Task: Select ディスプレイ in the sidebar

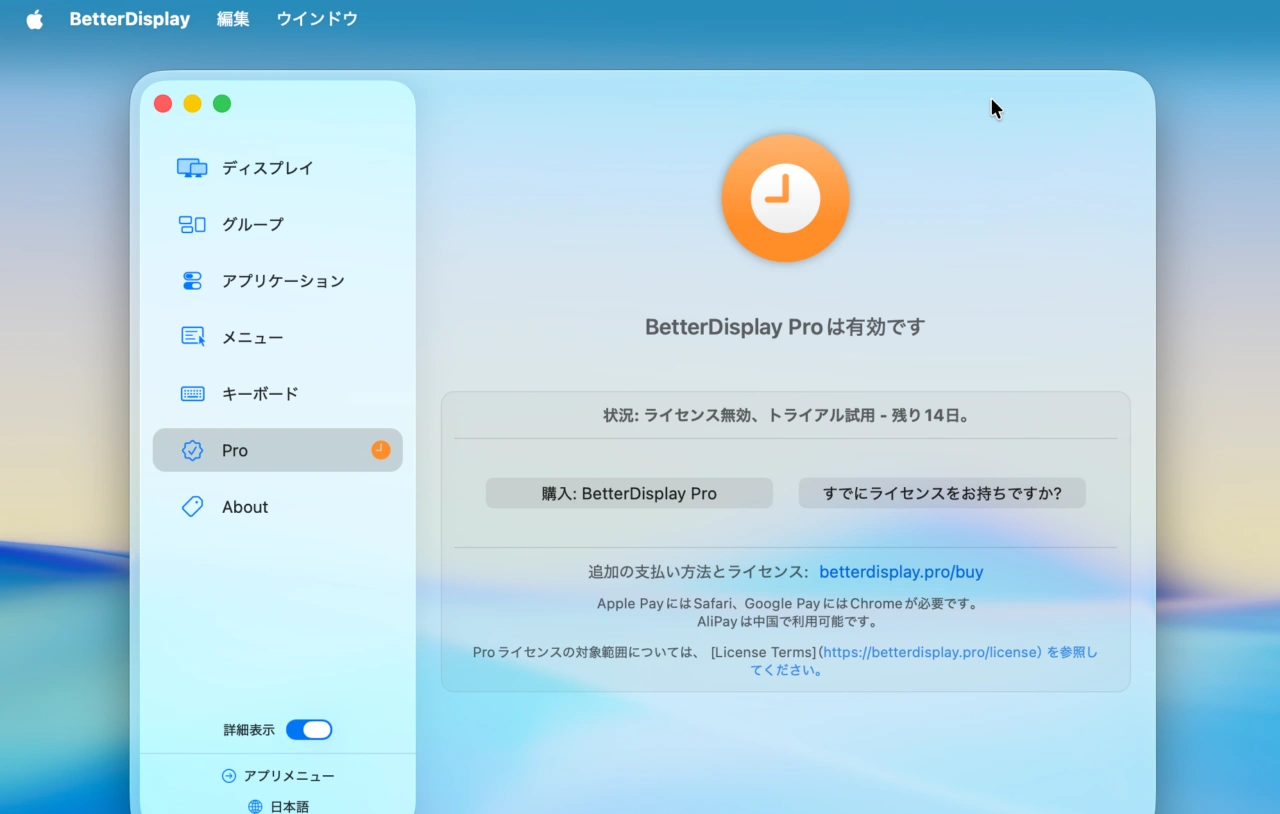Action: coord(278,168)
